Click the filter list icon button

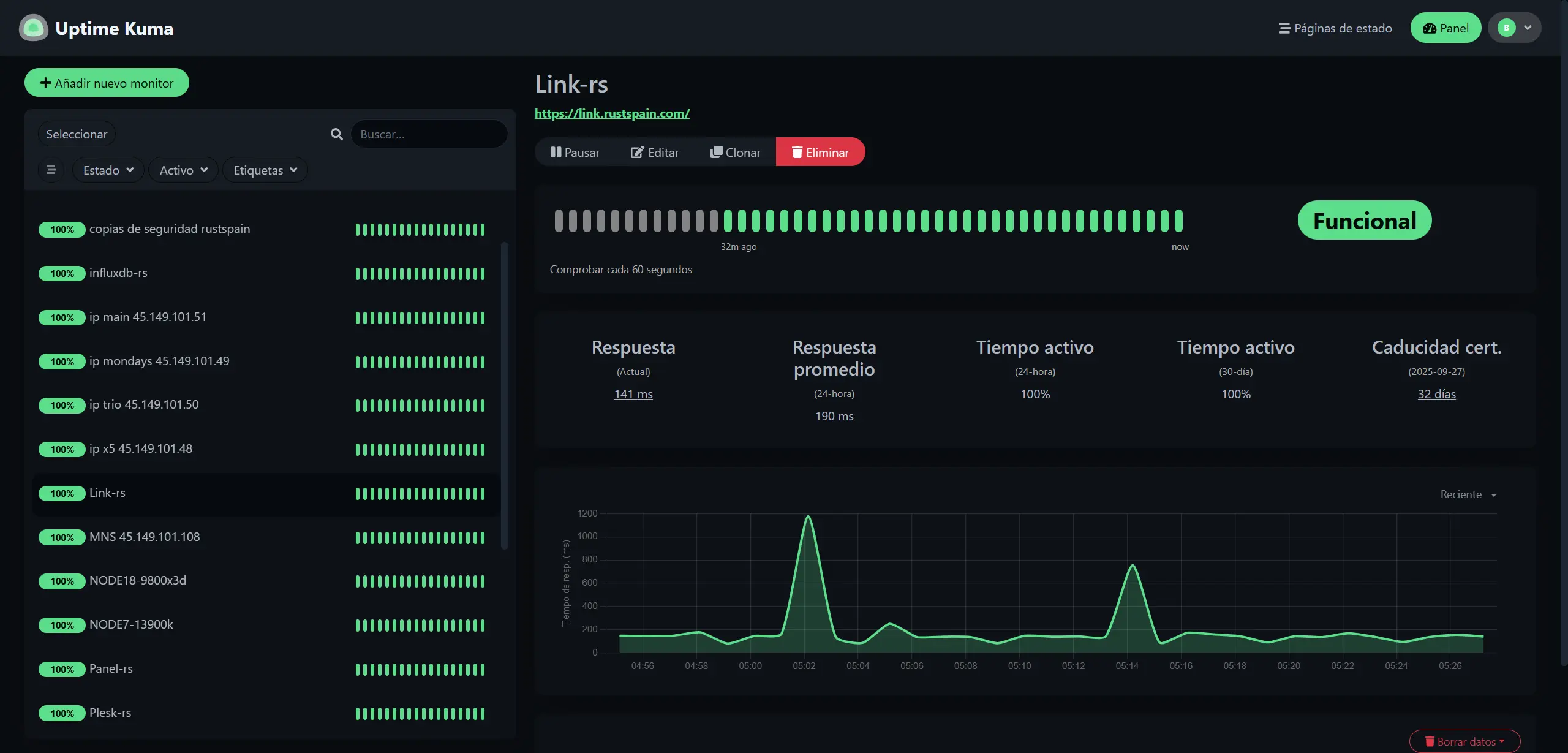click(x=51, y=170)
